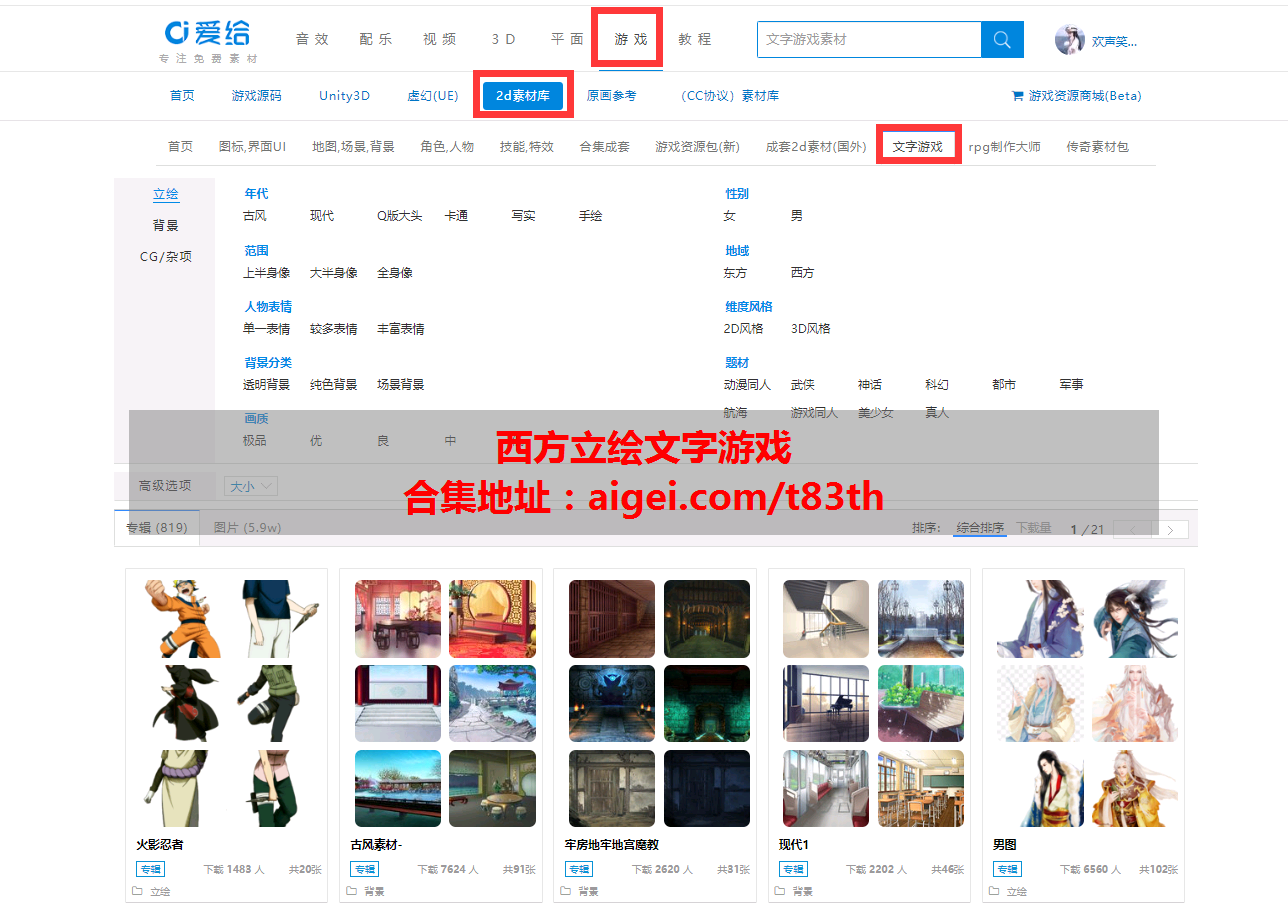Open the user avatar profile picture

click(x=1069, y=40)
